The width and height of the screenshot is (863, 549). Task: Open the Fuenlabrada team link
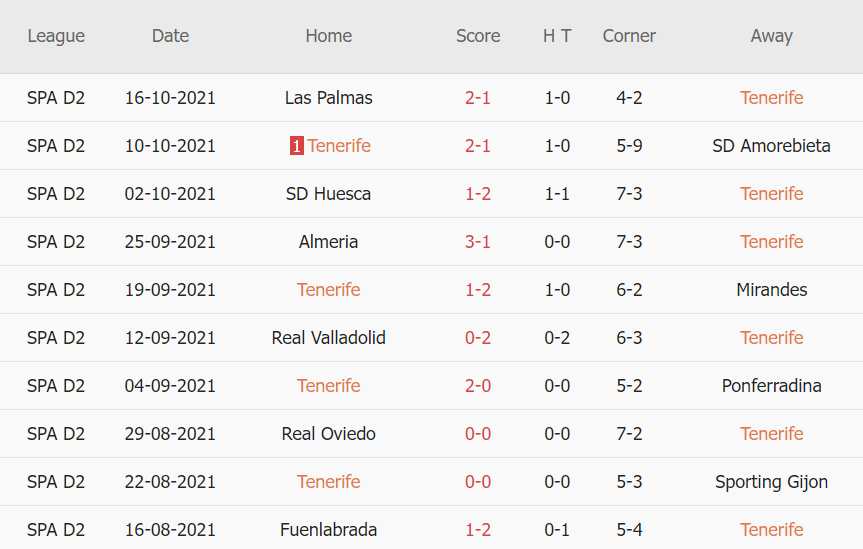pyautogui.click(x=328, y=530)
